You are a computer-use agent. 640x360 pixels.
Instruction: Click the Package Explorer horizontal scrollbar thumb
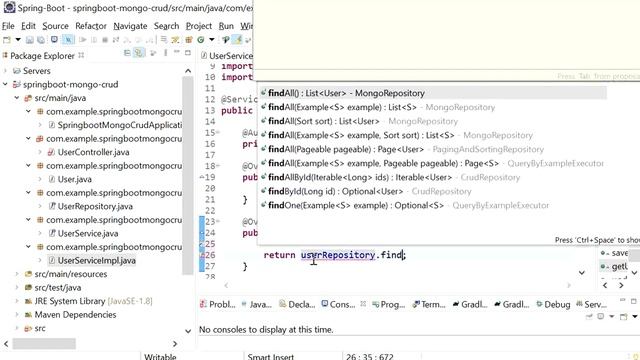(x=44, y=344)
